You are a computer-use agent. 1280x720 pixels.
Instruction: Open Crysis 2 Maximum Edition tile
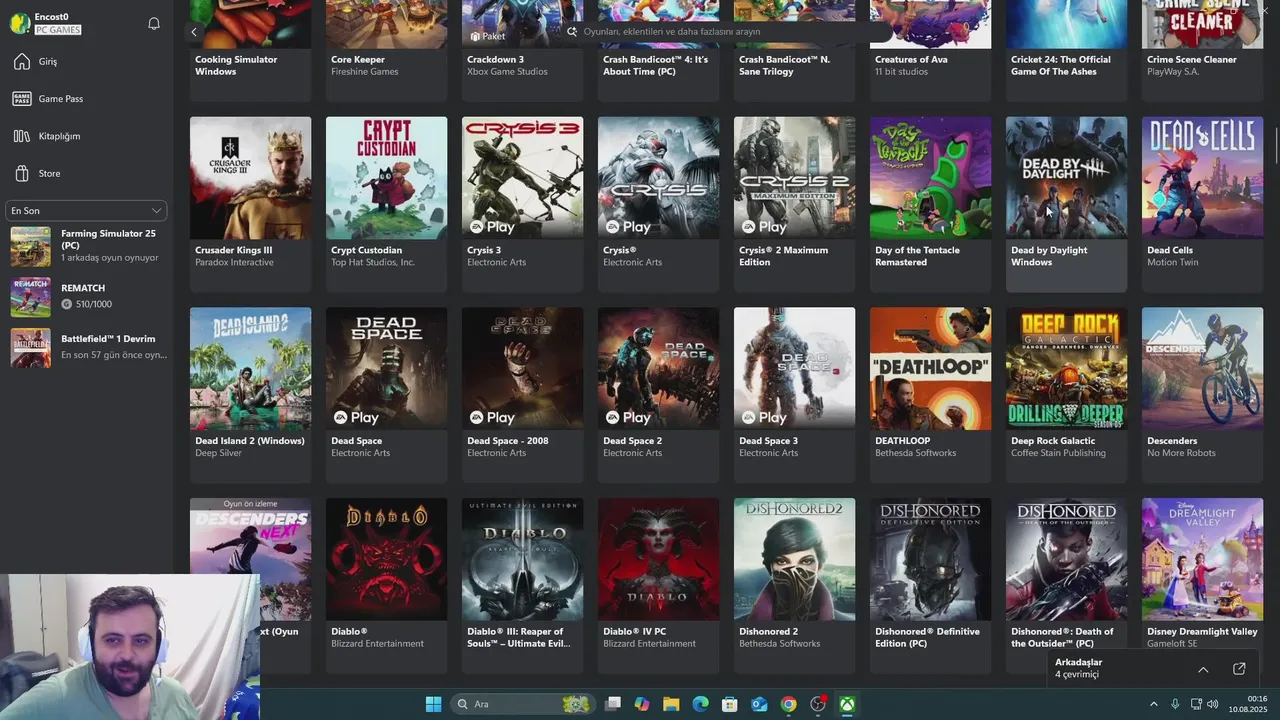(794, 204)
